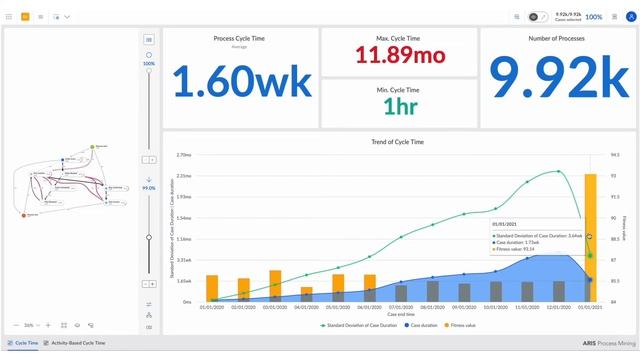
Task: Click the search icon in top bar
Action: tap(517, 17)
